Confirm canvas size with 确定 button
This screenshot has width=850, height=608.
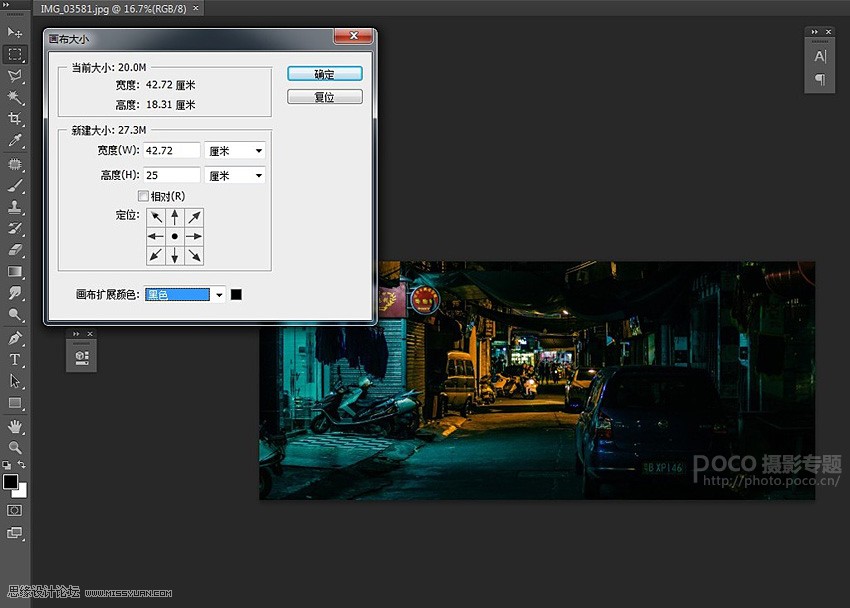point(325,74)
